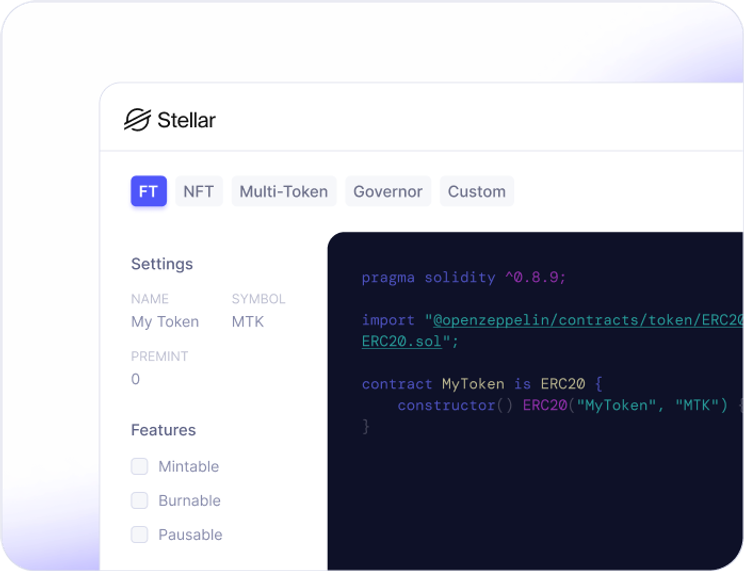Image resolution: width=744 pixels, height=571 pixels.
Task: Click the Stellar brand name text
Action: point(186,120)
